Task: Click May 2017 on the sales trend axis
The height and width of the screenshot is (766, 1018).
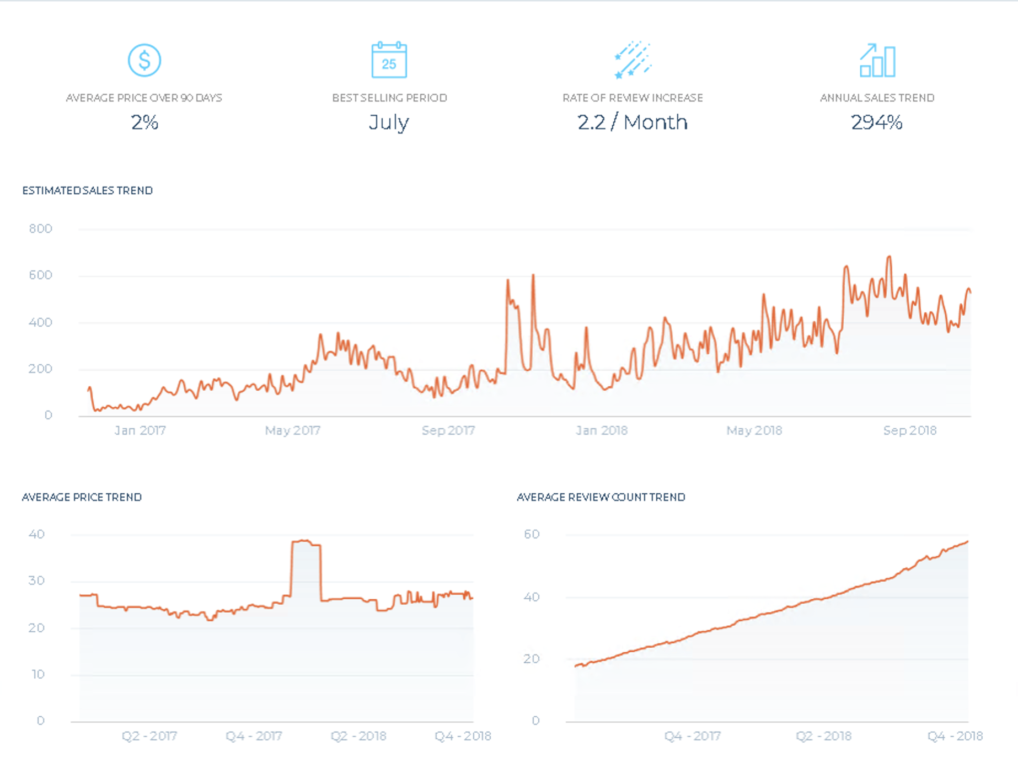Action: click(292, 431)
